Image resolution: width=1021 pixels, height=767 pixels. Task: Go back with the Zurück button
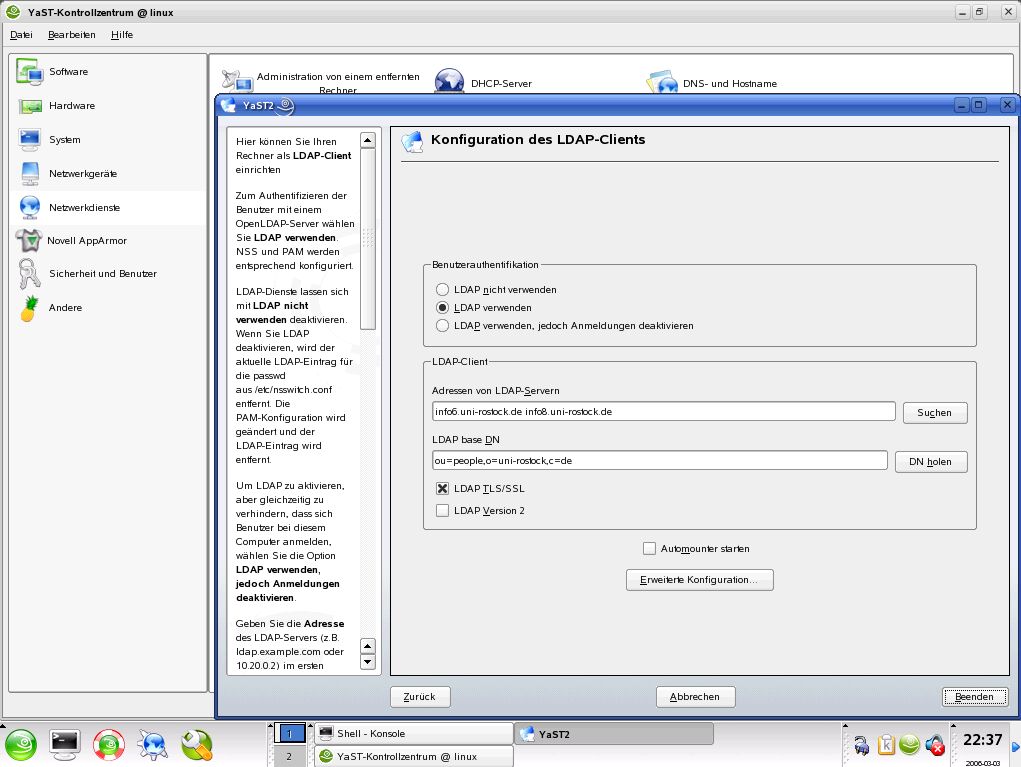420,697
